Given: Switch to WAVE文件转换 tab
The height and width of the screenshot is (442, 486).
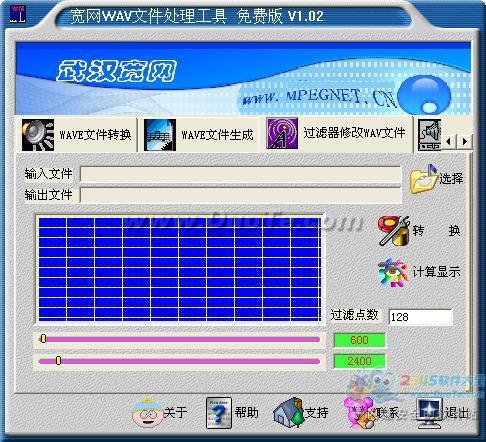Looking at the screenshot, I should tap(77, 135).
